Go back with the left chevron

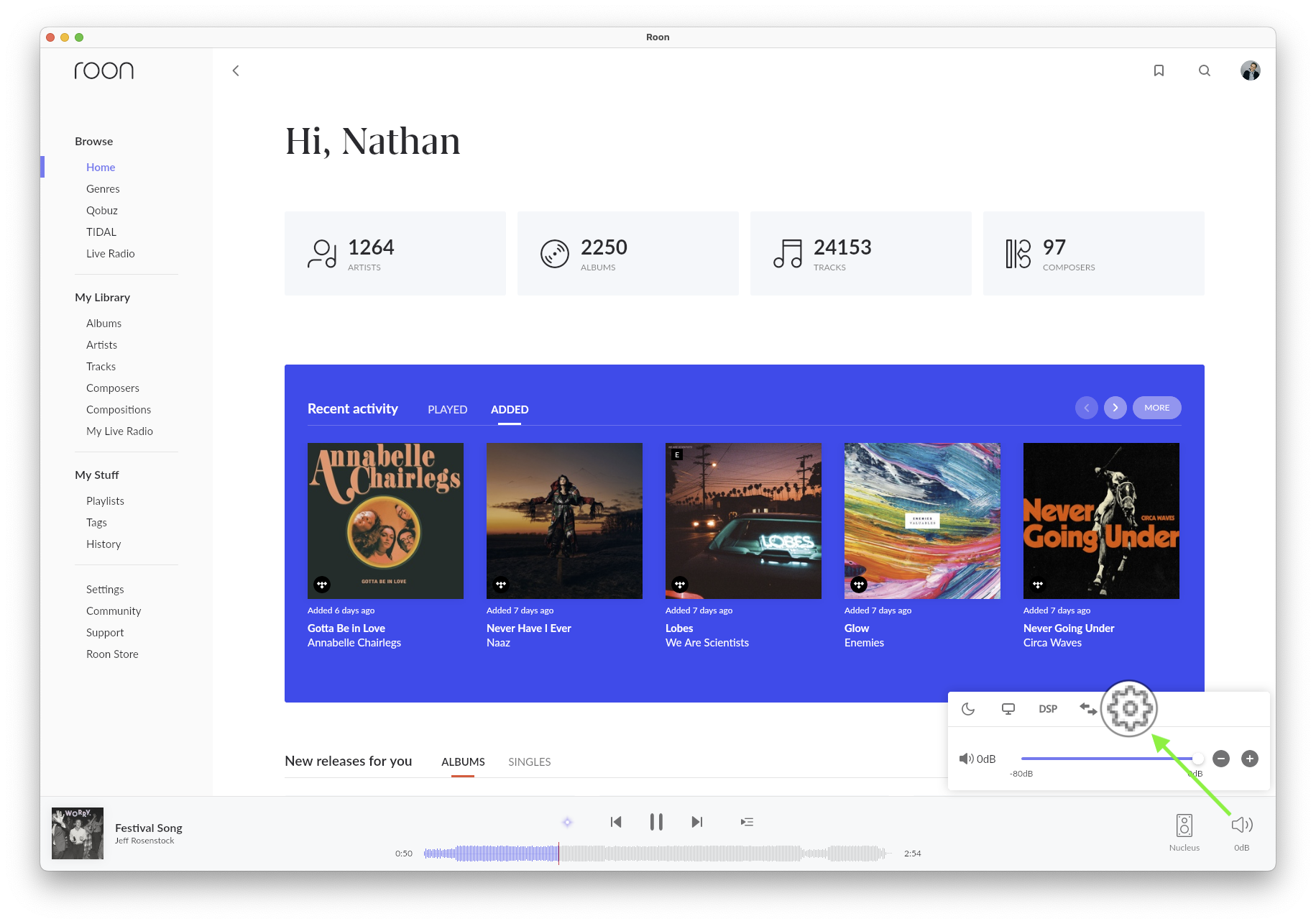[x=236, y=70]
